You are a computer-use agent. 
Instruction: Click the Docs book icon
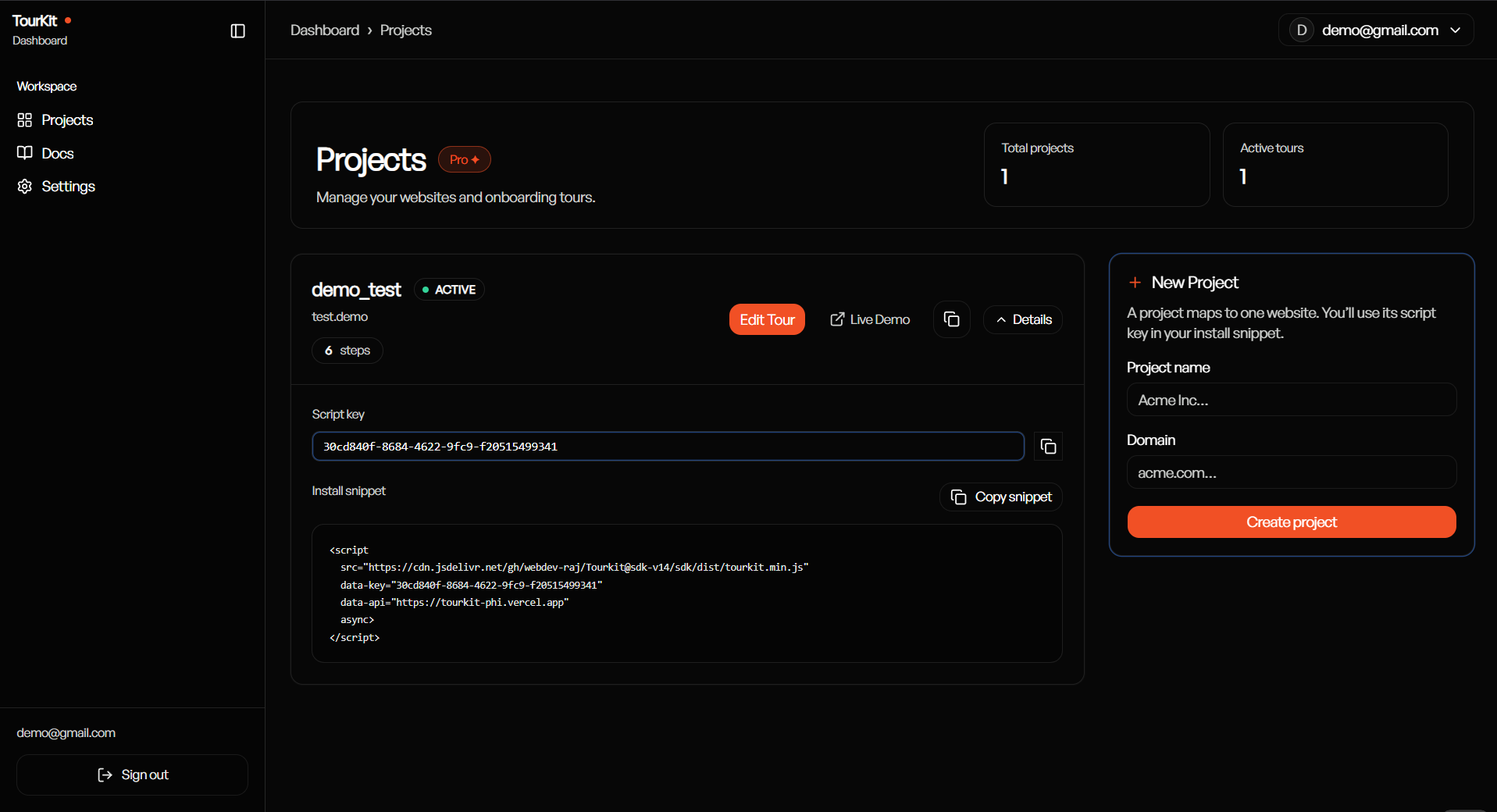pyautogui.click(x=25, y=153)
